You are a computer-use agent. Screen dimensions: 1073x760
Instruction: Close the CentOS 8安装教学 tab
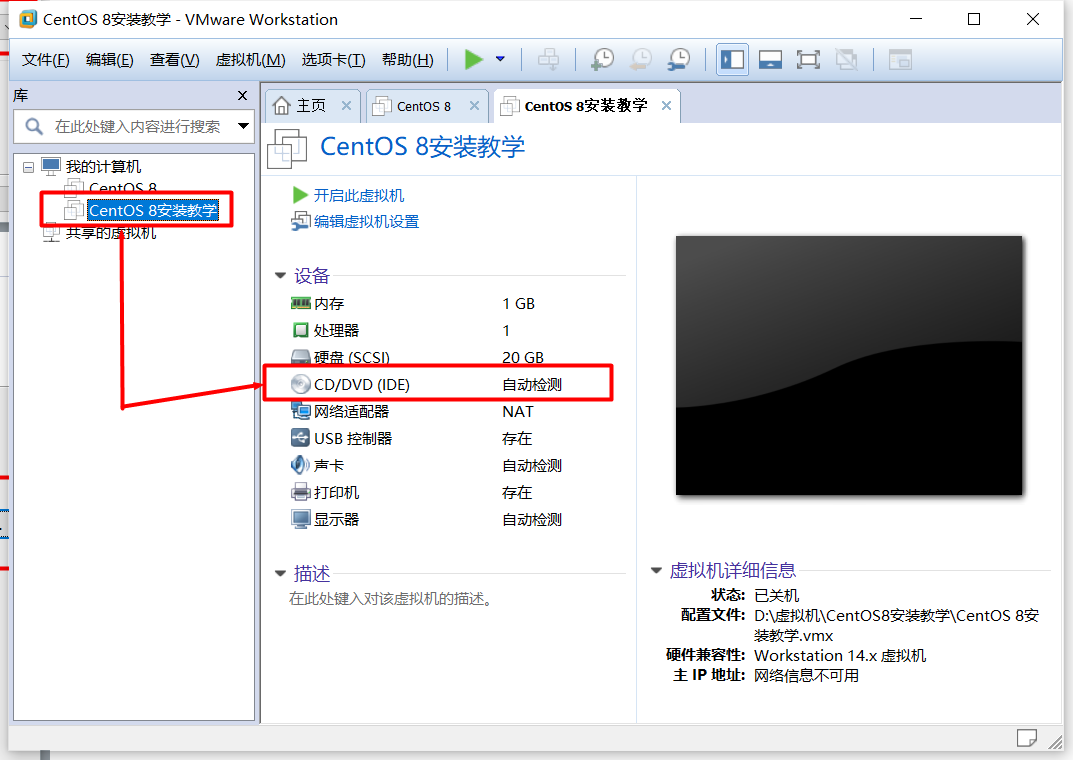pos(667,105)
